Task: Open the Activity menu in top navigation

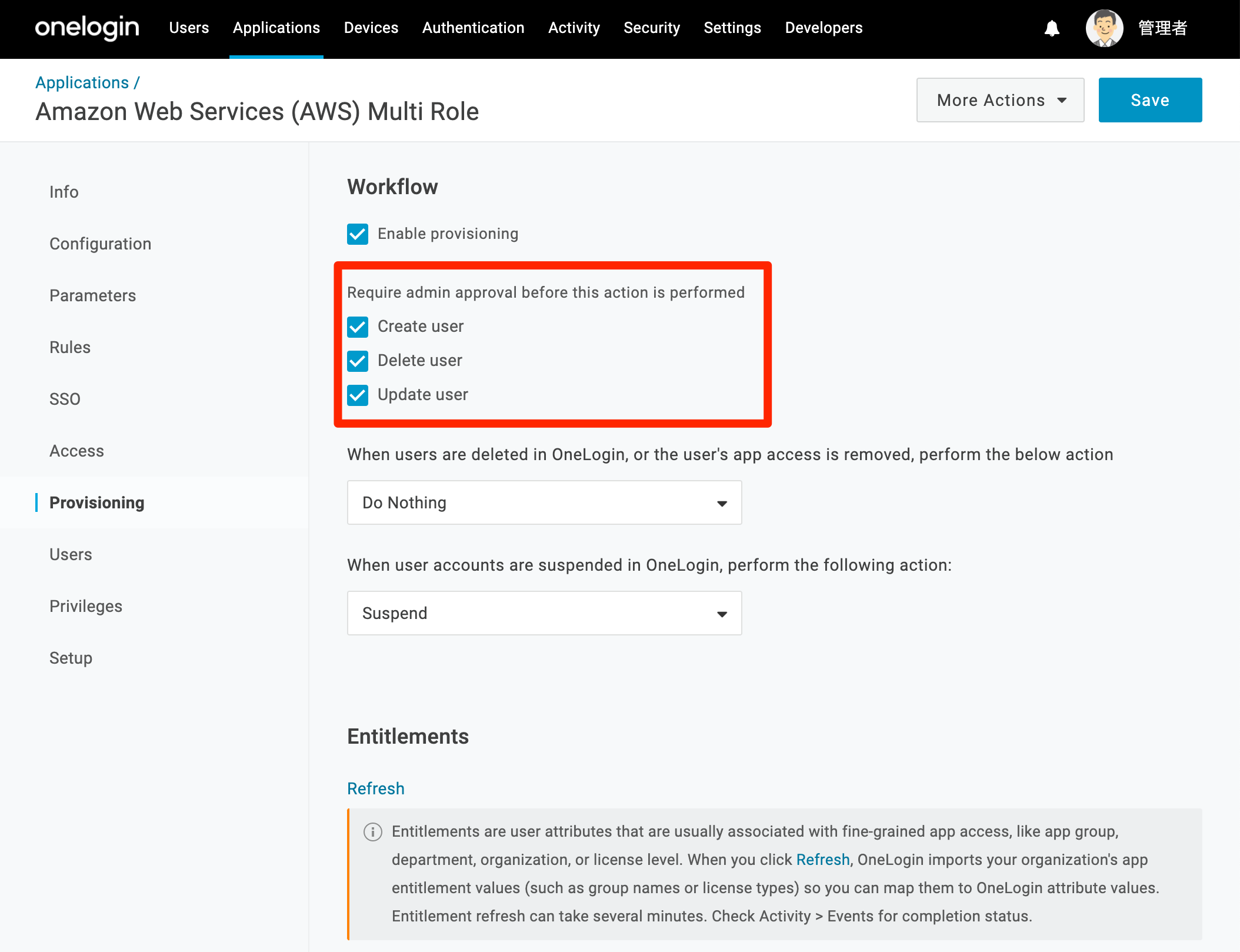Action: point(574,28)
